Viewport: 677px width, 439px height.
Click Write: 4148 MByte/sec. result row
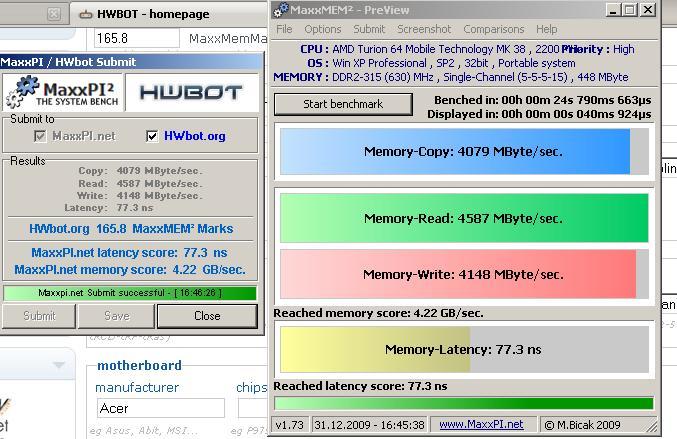[139, 196]
